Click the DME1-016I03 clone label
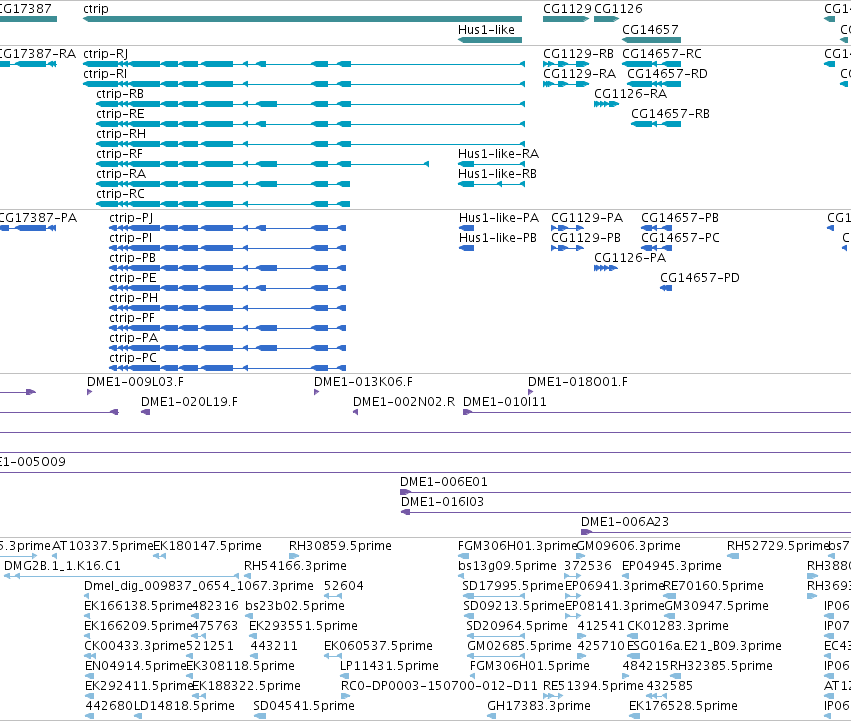 point(442,502)
